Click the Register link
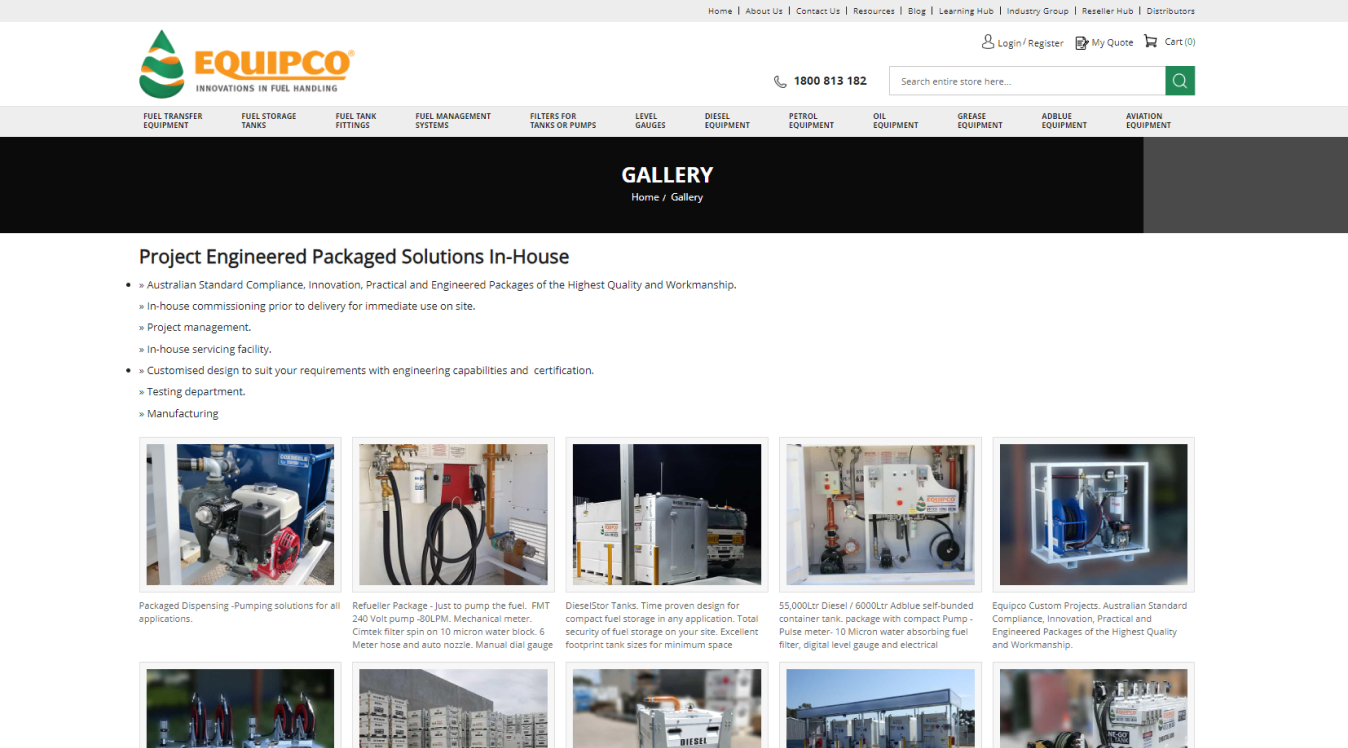The width and height of the screenshot is (1348, 748). (x=1046, y=44)
